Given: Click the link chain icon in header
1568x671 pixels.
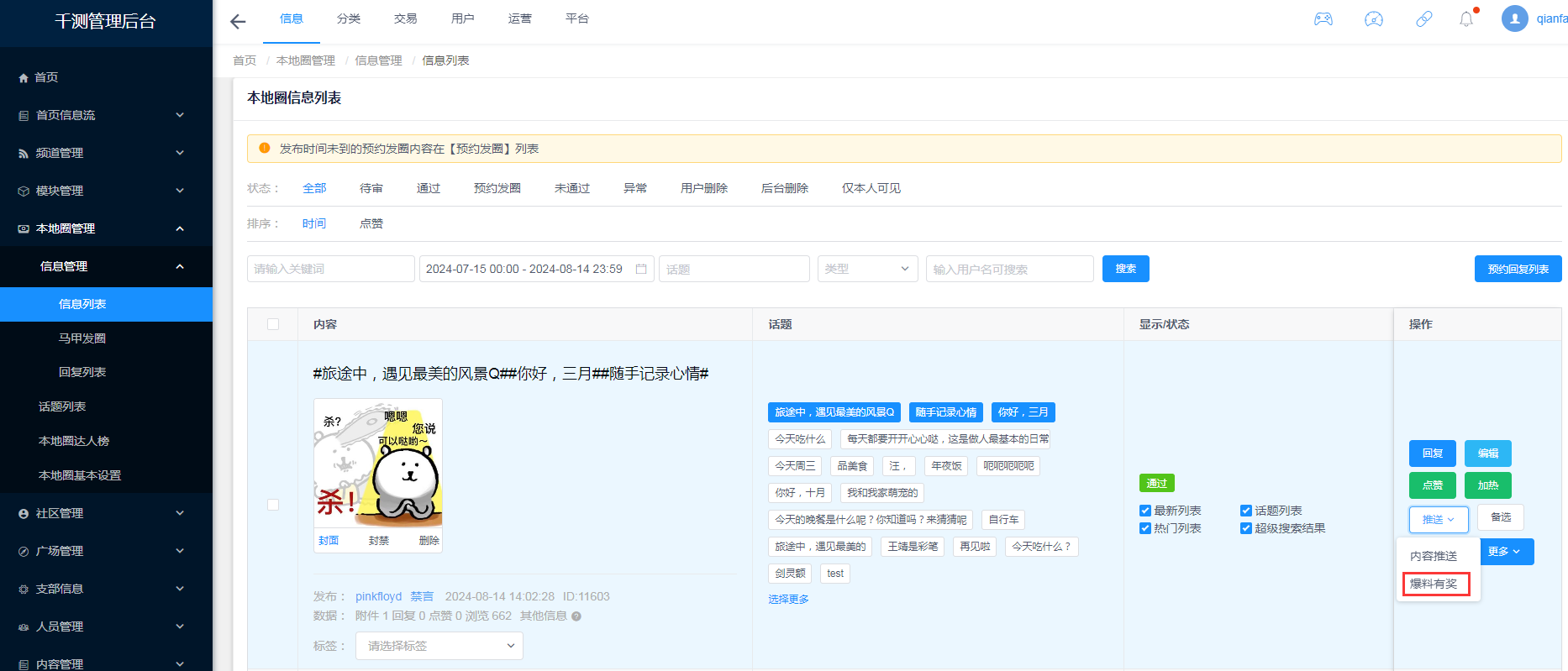Looking at the screenshot, I should 1424,18.
